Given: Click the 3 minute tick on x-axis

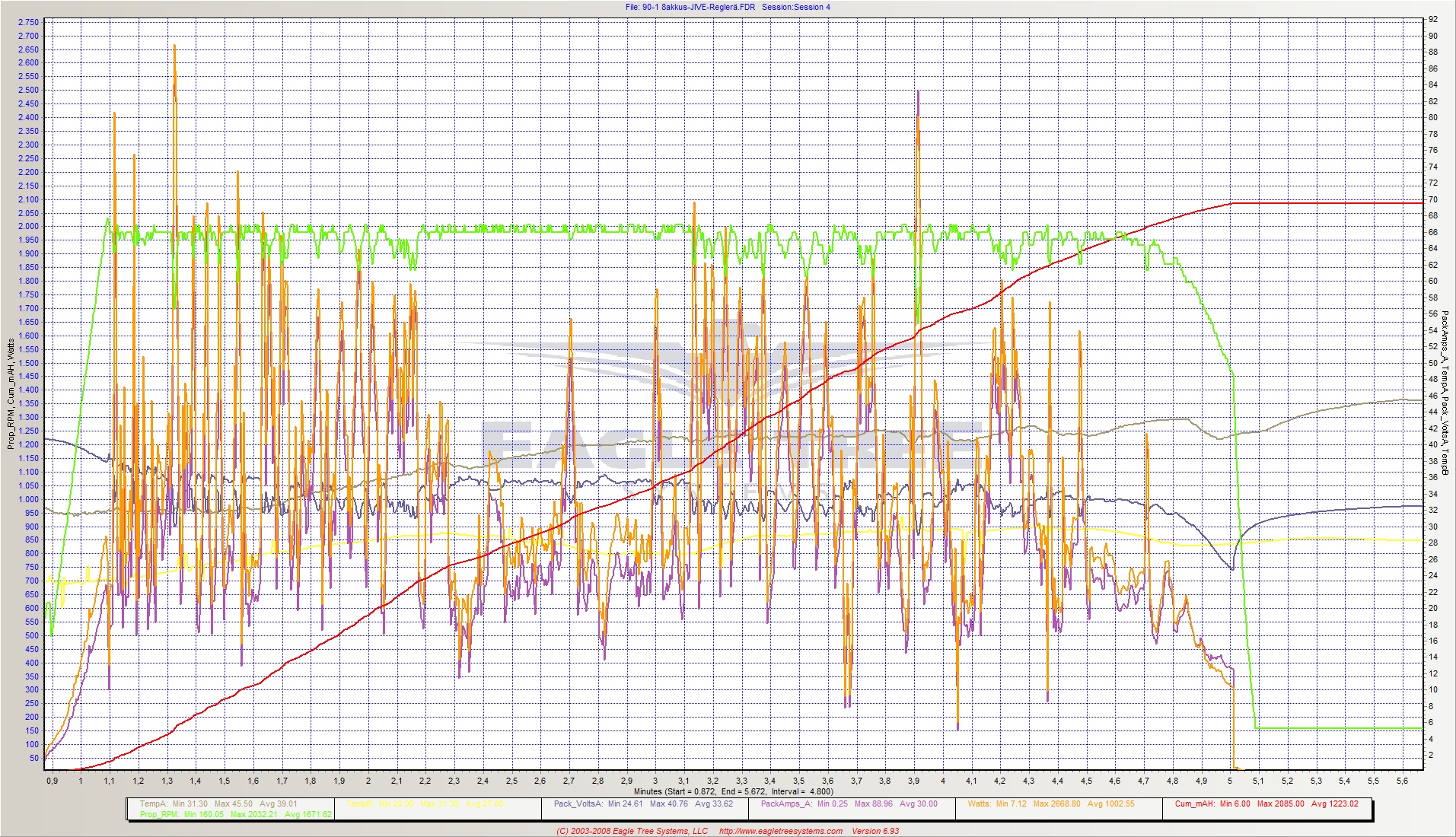Looking at the screenshot, I should (655, 781).
